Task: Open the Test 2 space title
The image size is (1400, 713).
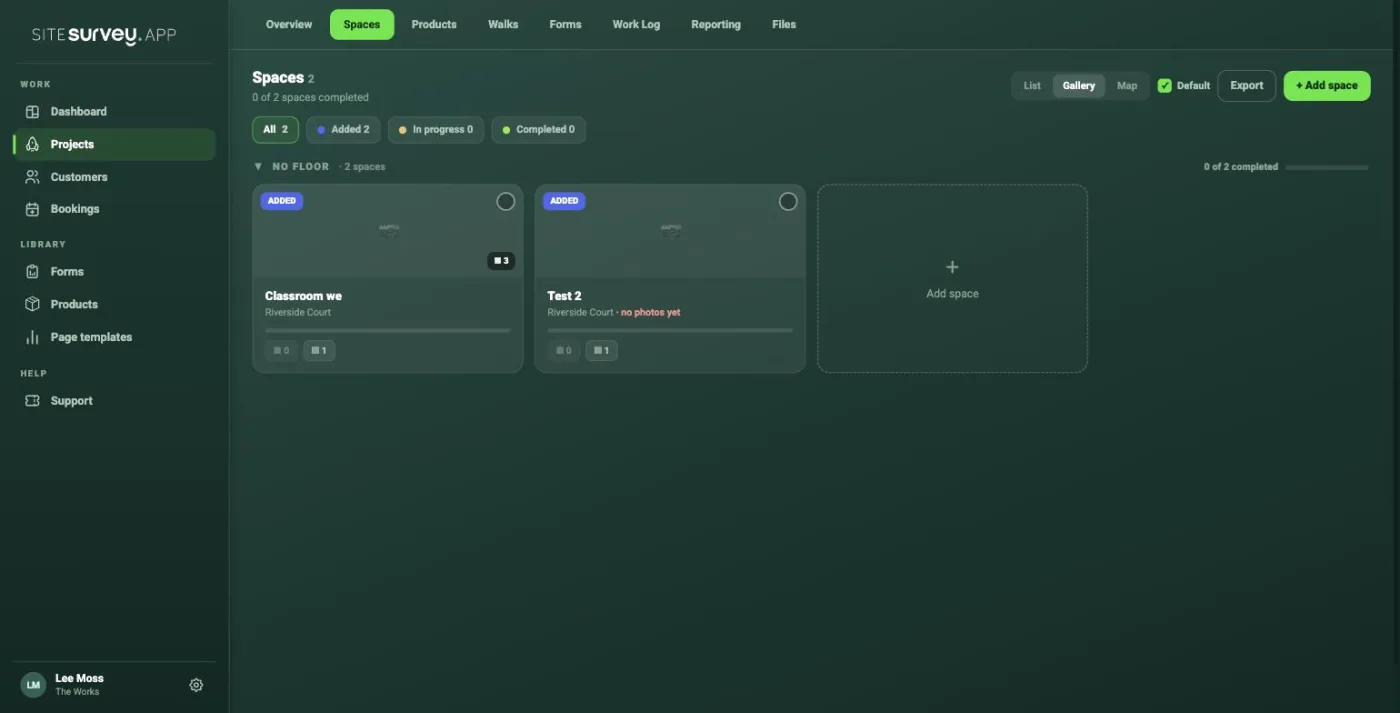Action: (x=564, y=296)
